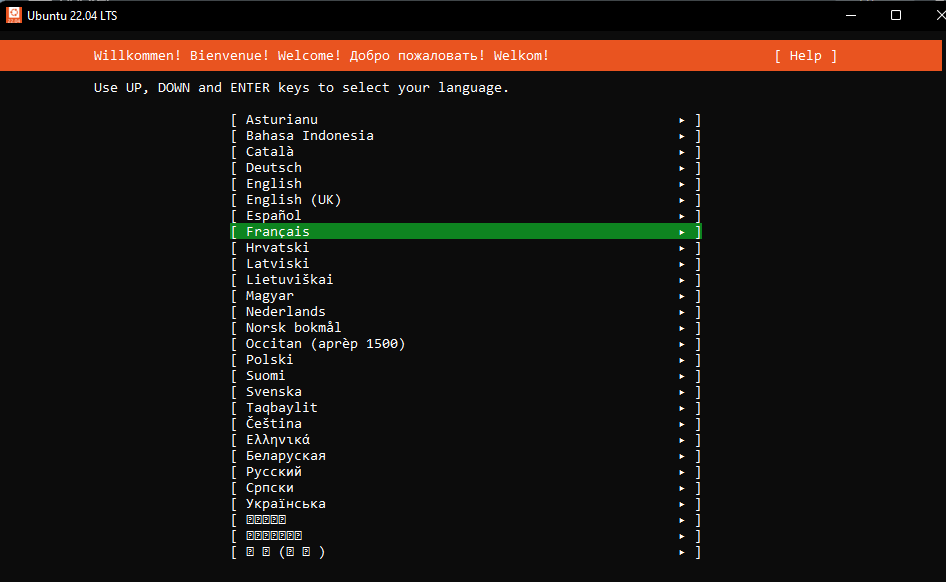
Task: Minimize the Ubuntu 22.04 LTS window
Action: [850, 15]
